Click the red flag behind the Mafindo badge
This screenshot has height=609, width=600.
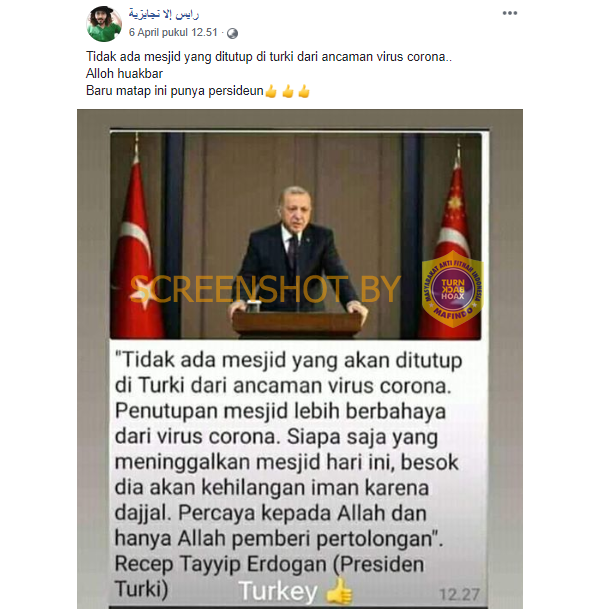pyautogui.click(x=452, y=241)
